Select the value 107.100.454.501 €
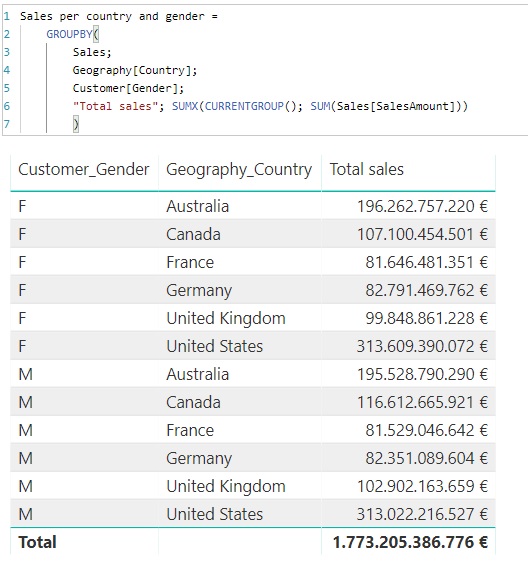The width and height of the screenshot is (528, 564). [422, 235]
